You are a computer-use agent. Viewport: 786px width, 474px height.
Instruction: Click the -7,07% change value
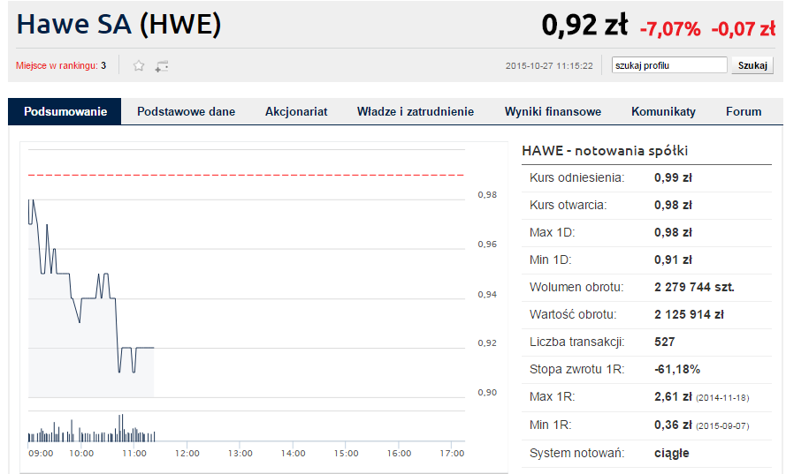click(670, 29)
